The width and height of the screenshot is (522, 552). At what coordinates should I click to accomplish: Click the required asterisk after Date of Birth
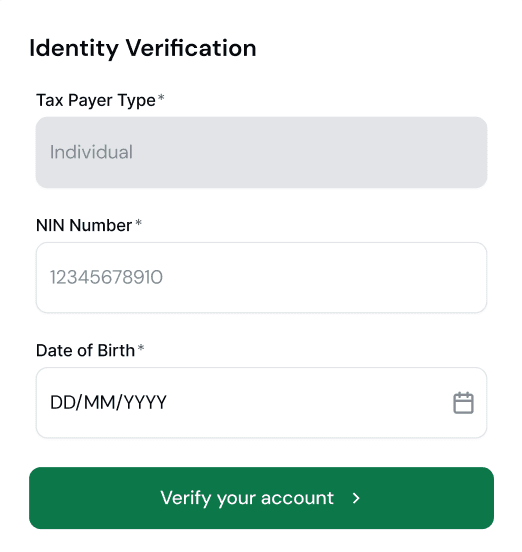point(141,347)
